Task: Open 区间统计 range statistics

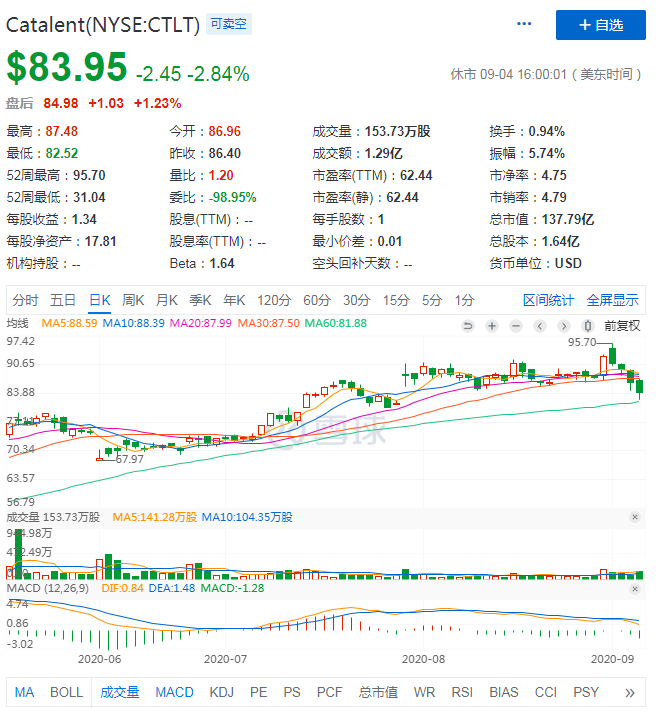Action: pos(548,300)
